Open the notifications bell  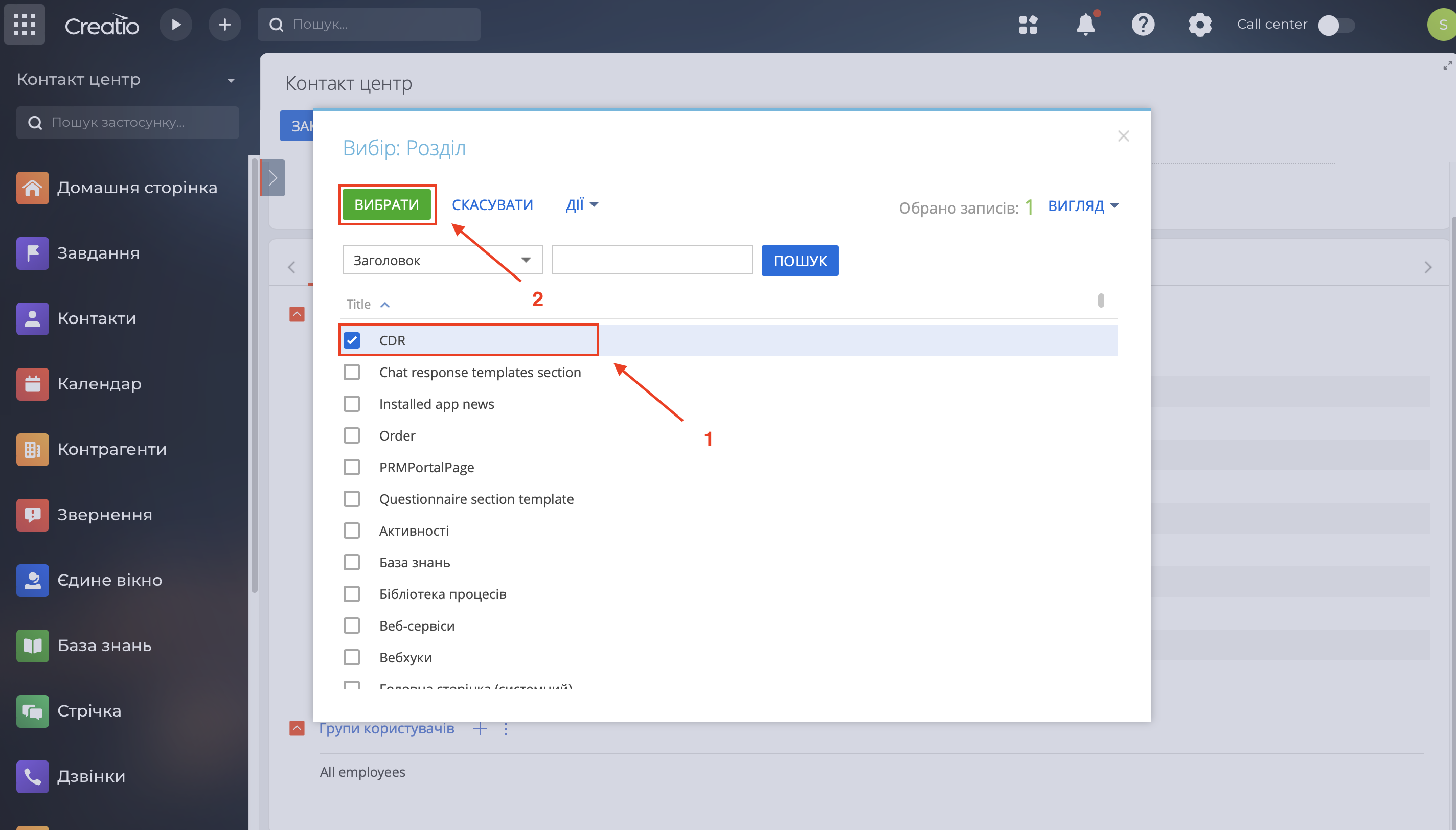[1085, 25]
